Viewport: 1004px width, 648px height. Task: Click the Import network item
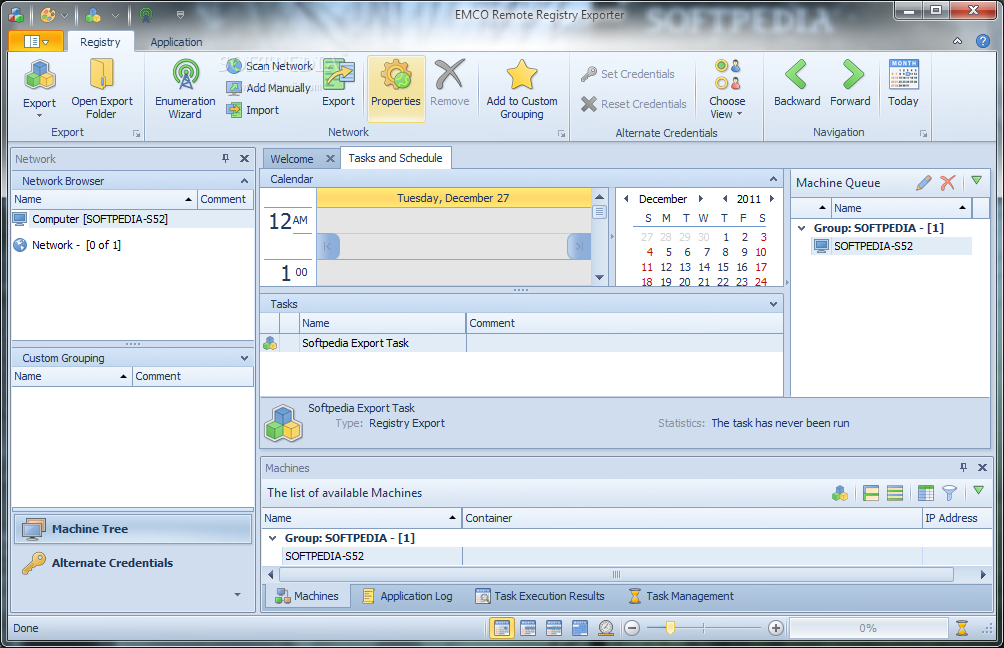coord(253,110)
